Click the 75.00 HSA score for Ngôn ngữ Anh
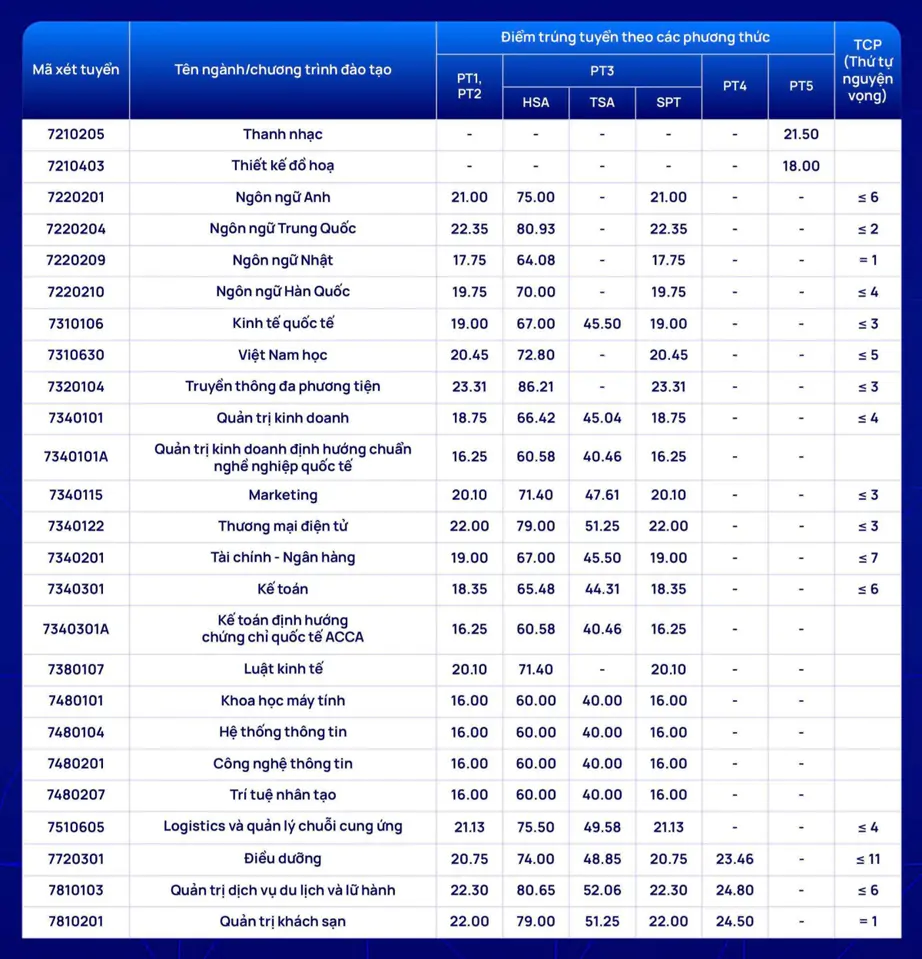922x959 pixels. pos(536,198)
